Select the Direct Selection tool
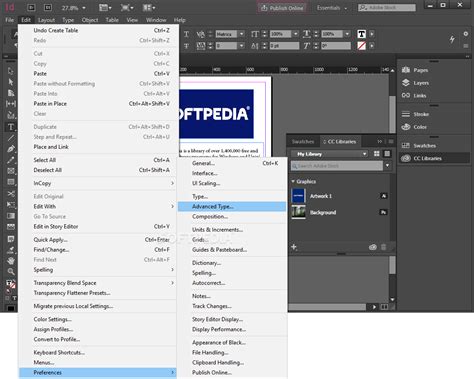 [11, 82]
